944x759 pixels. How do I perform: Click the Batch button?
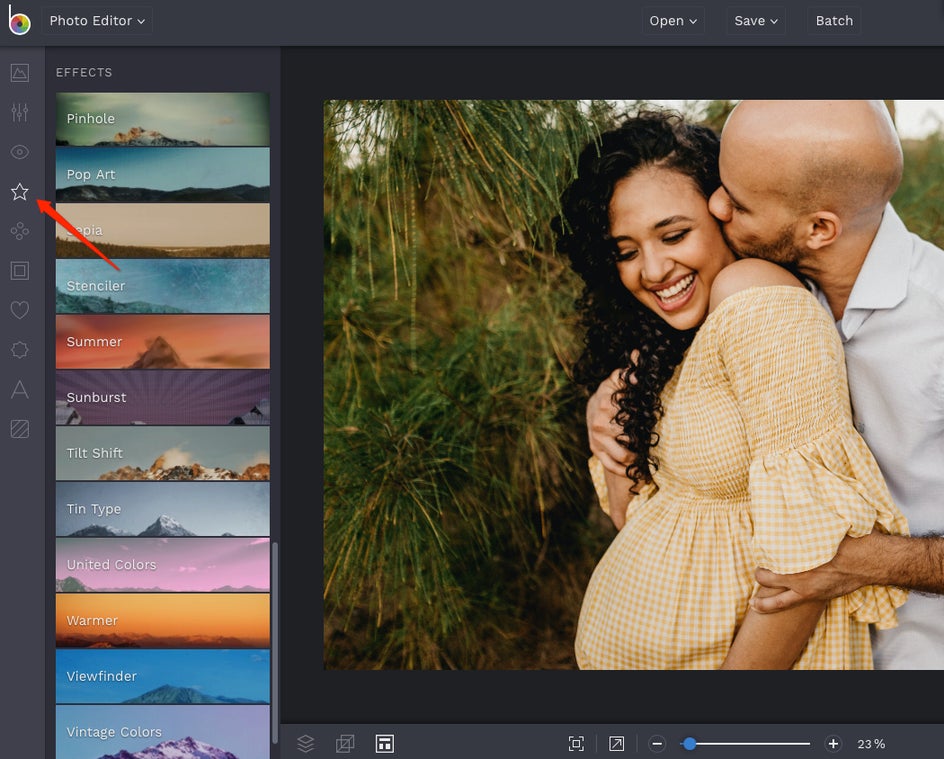coord(834,21)
